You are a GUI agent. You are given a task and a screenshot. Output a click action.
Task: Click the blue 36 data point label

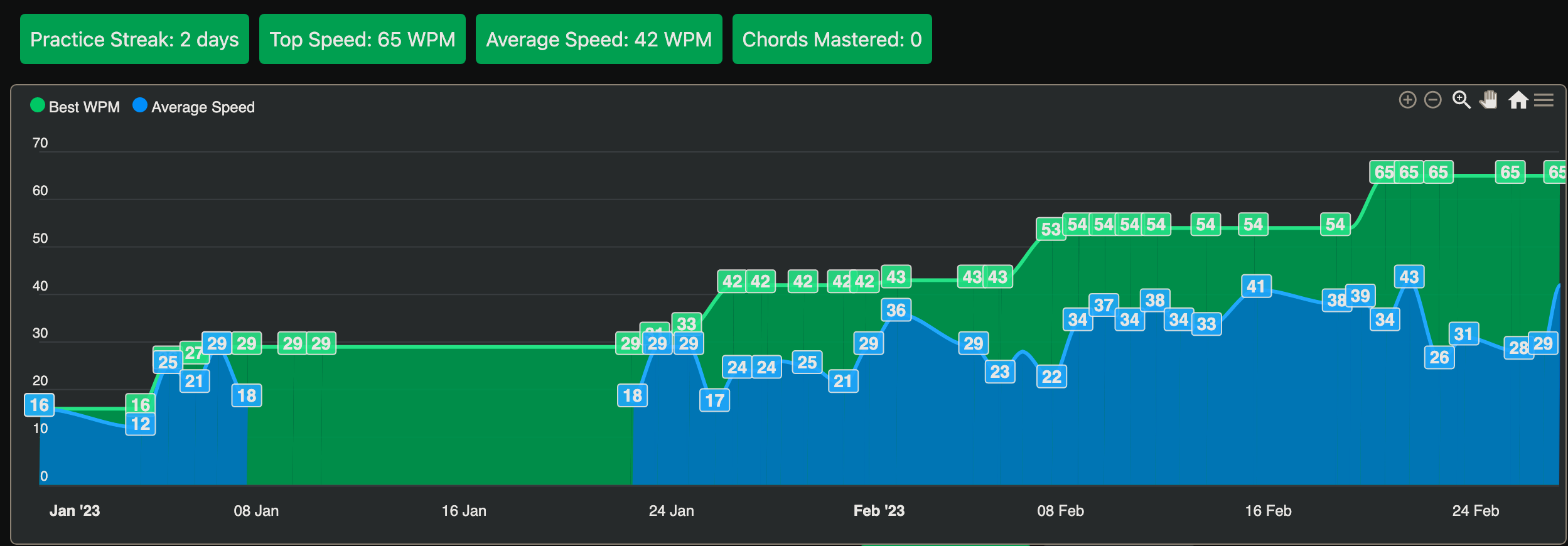point(896,310)
